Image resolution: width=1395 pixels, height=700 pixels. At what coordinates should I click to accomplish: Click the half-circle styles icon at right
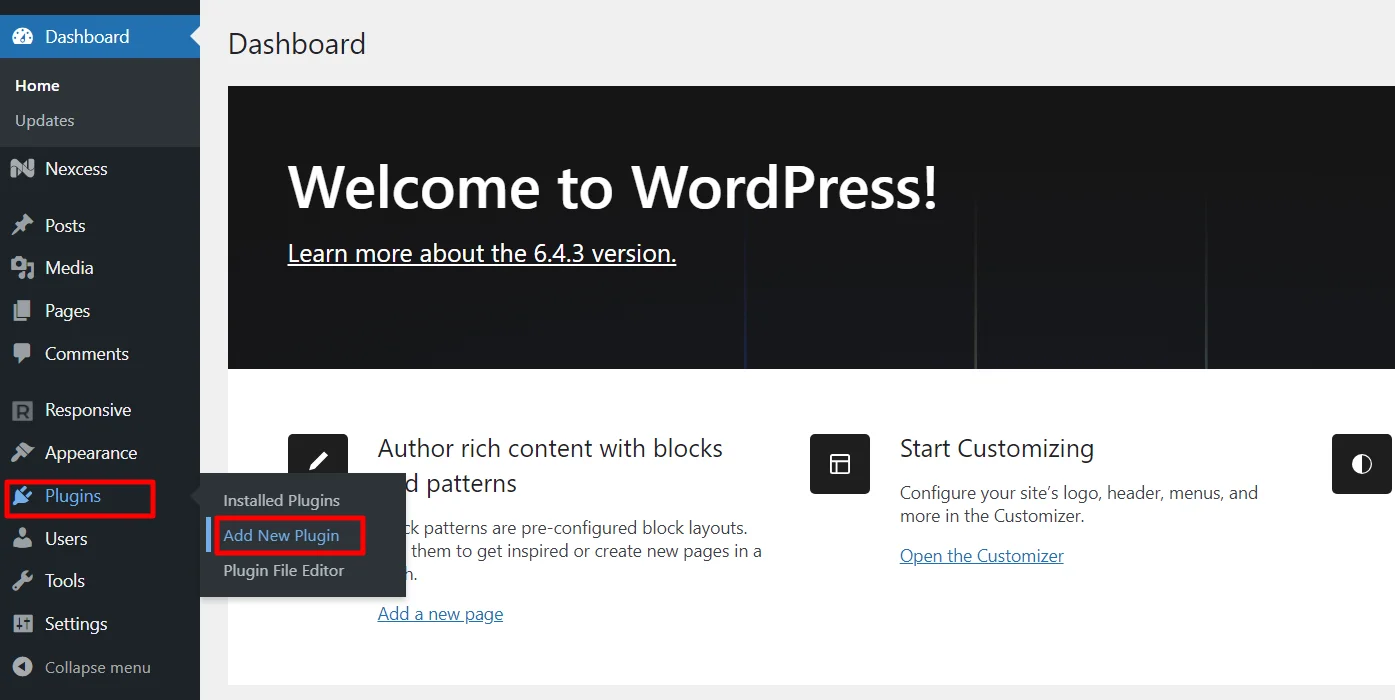click(x=1362, y=464)
